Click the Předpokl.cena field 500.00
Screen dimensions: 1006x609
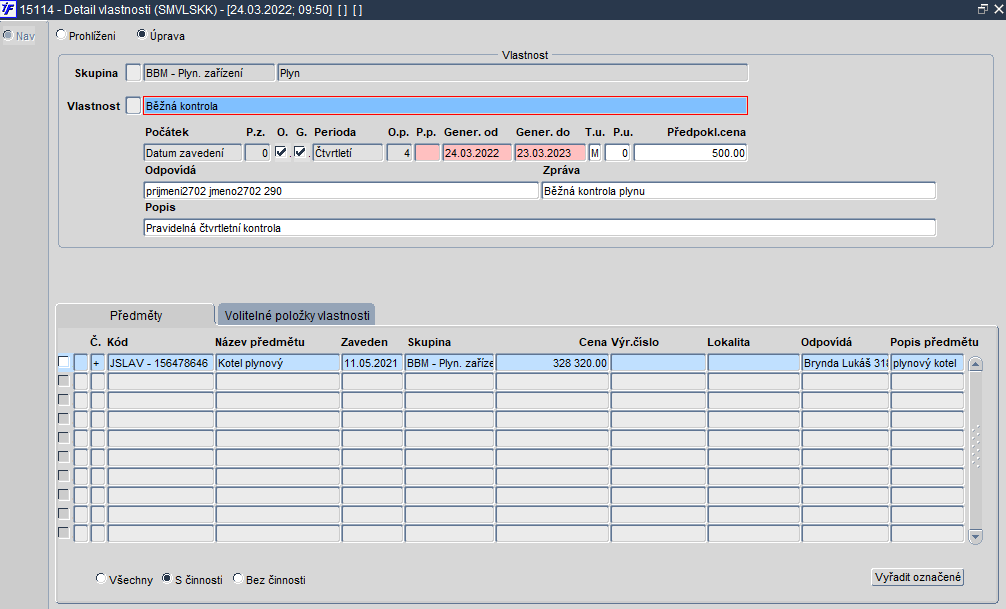pos(690,153)
